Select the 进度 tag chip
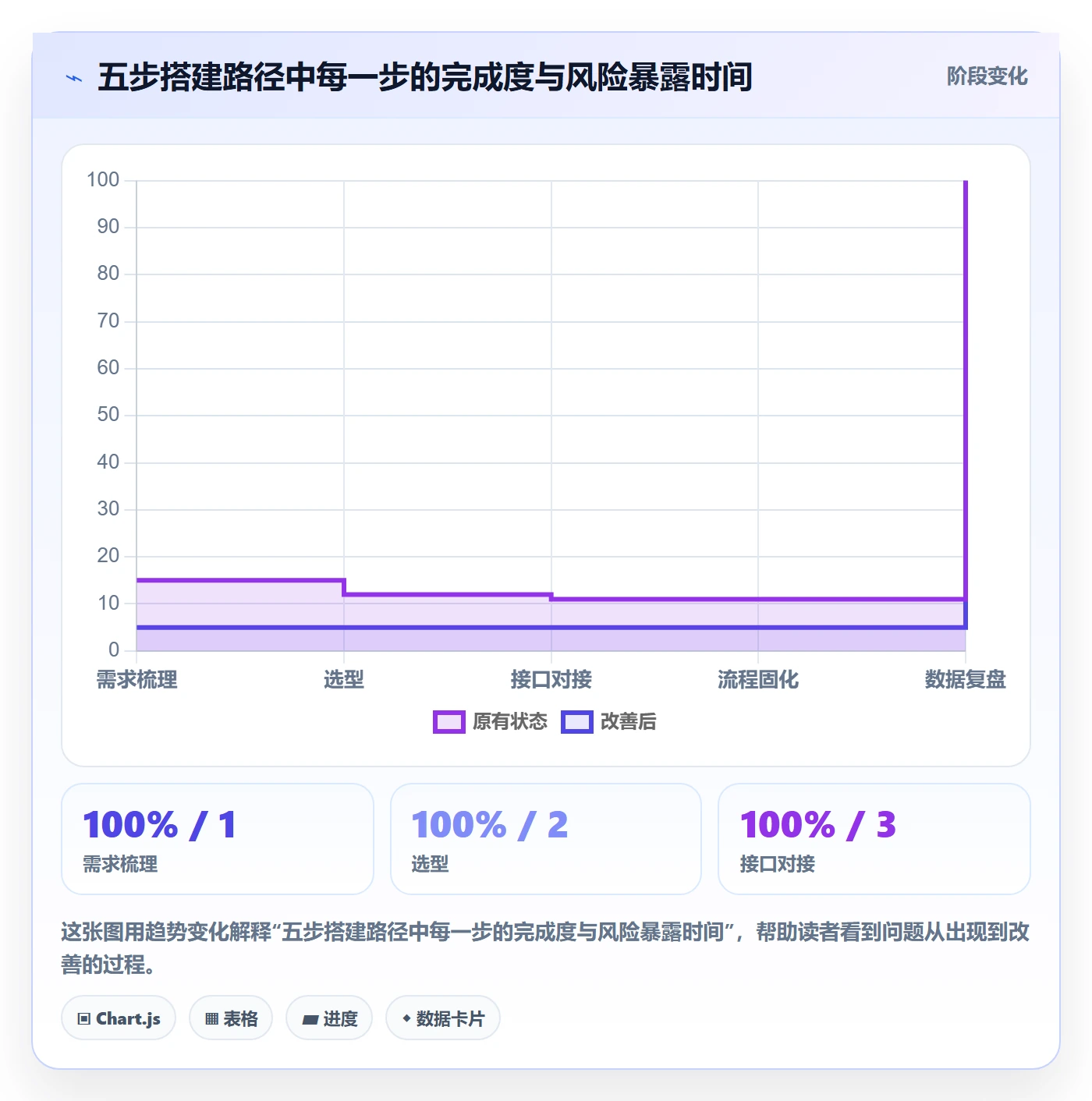 329,1018
